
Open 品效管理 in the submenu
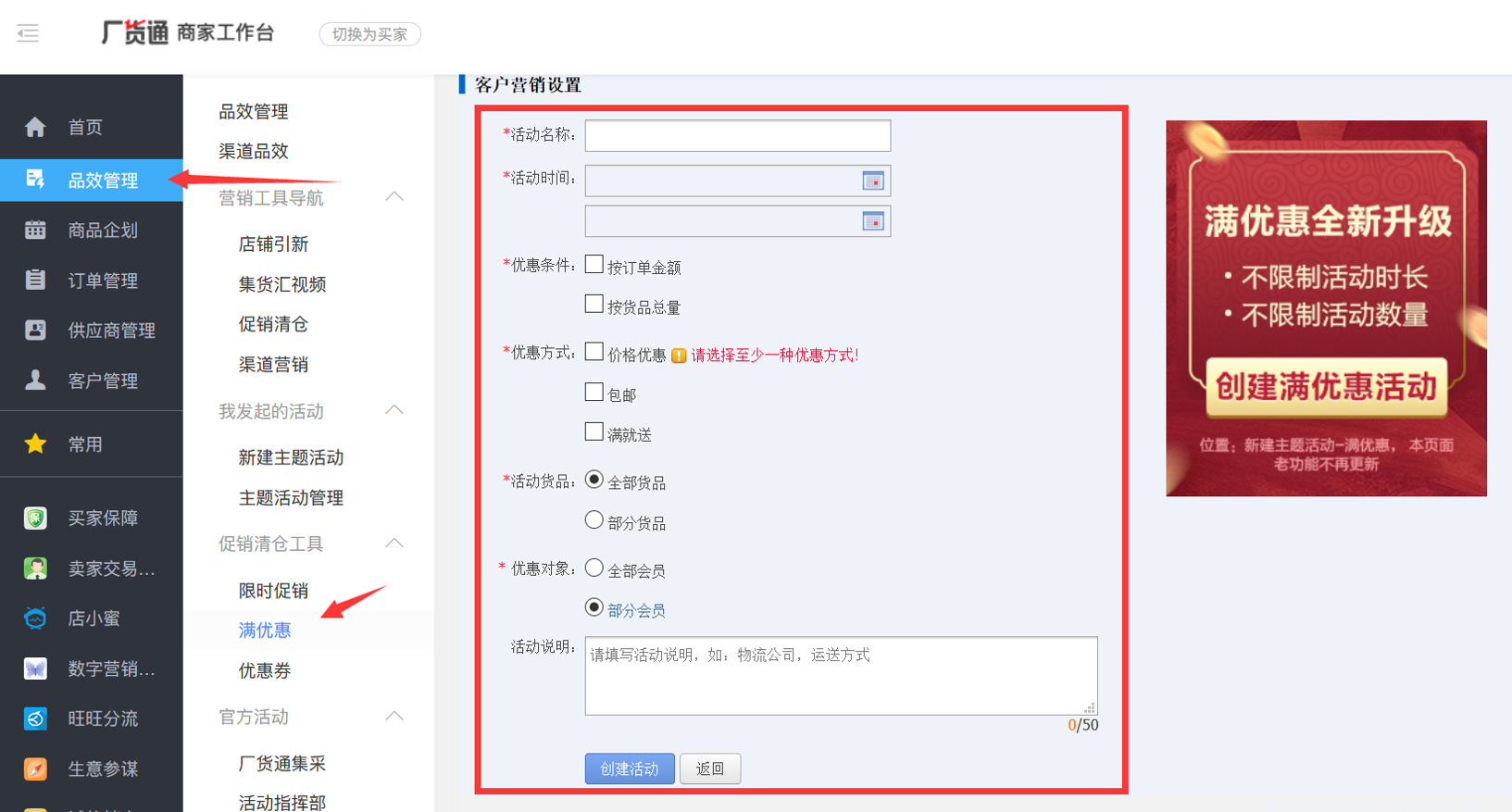[x=254, y=111]
